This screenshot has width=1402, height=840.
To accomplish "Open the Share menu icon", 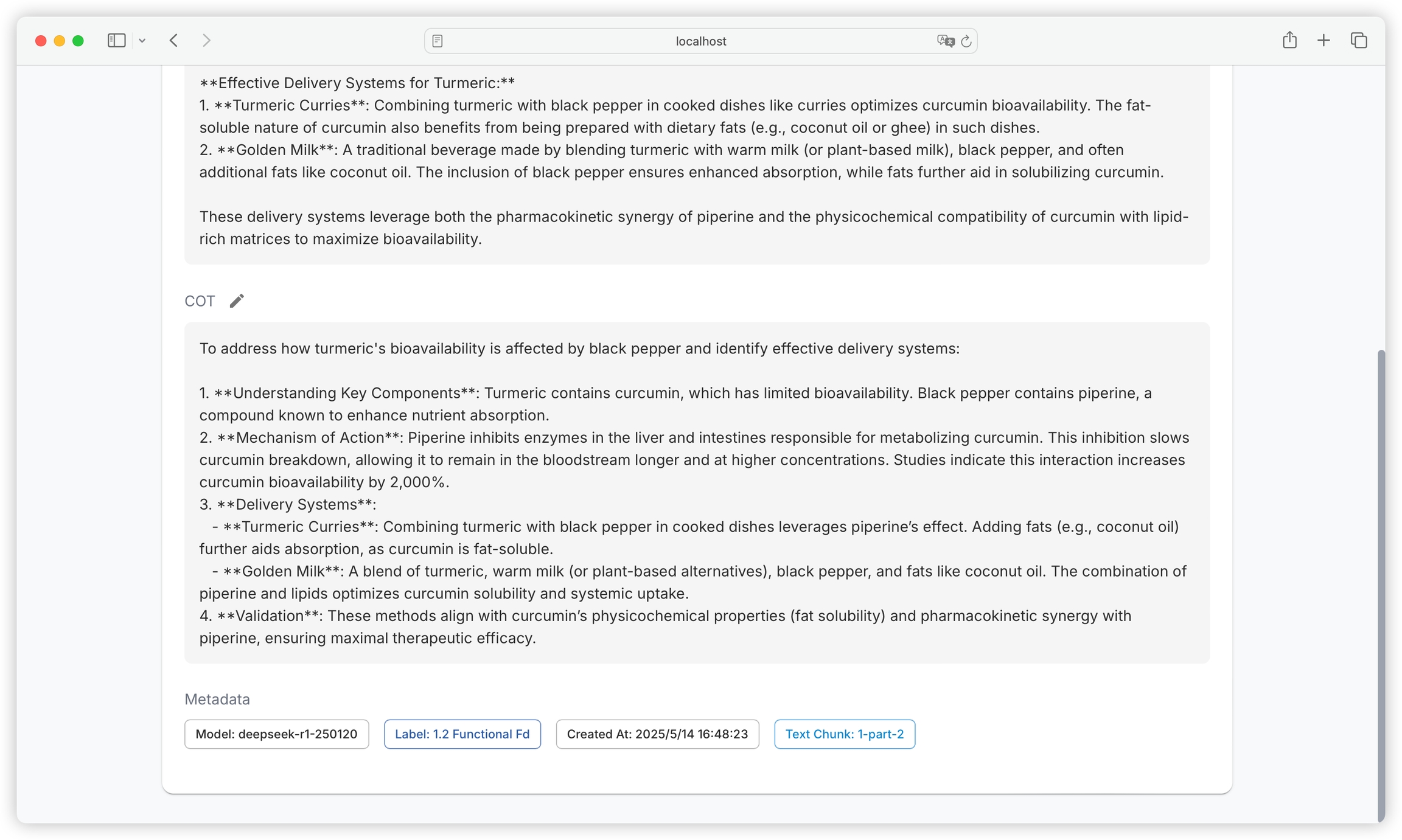I will point(1289,41).
